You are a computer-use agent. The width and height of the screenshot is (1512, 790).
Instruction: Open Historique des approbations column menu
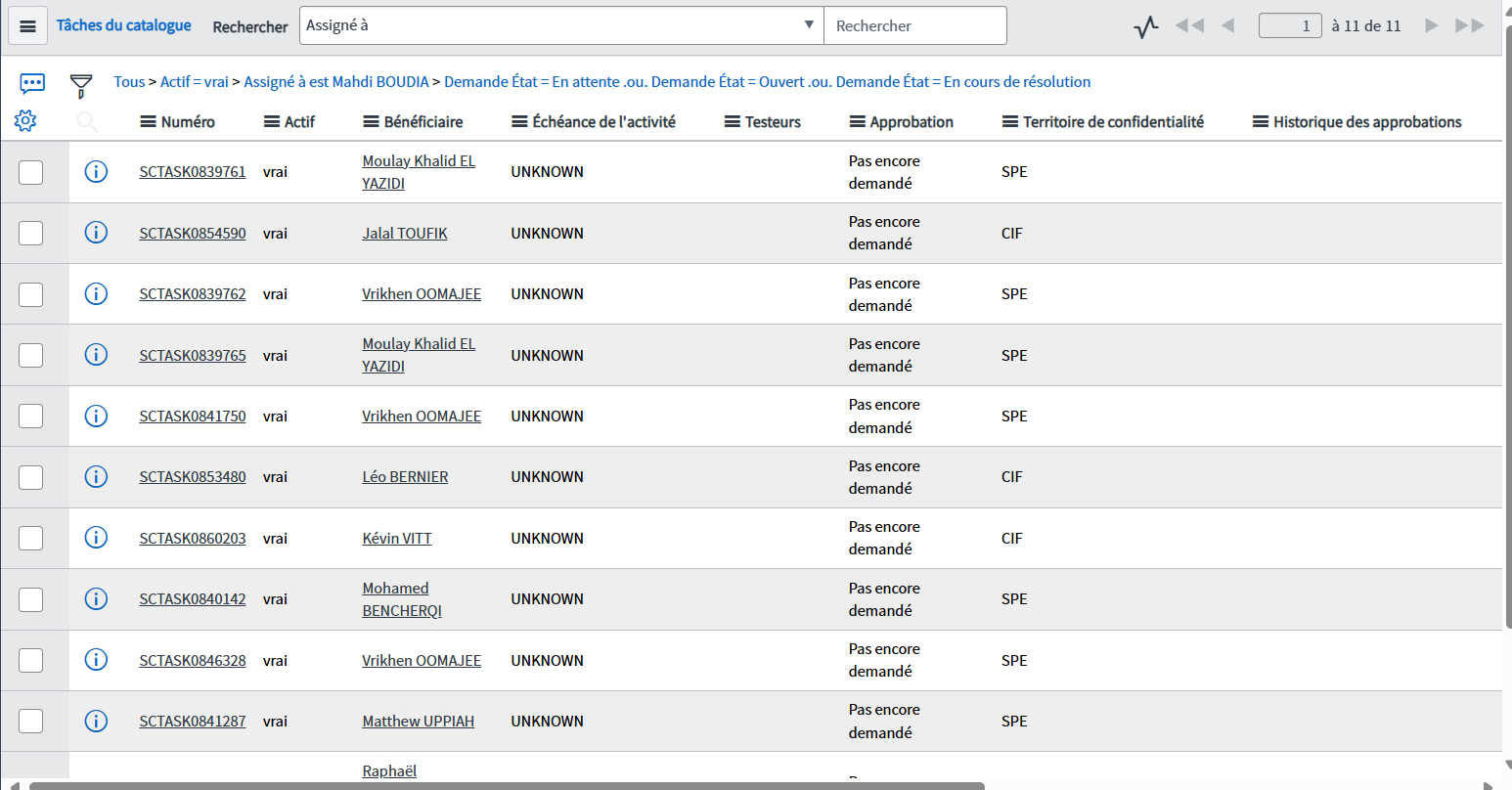tap(1261, 122)
